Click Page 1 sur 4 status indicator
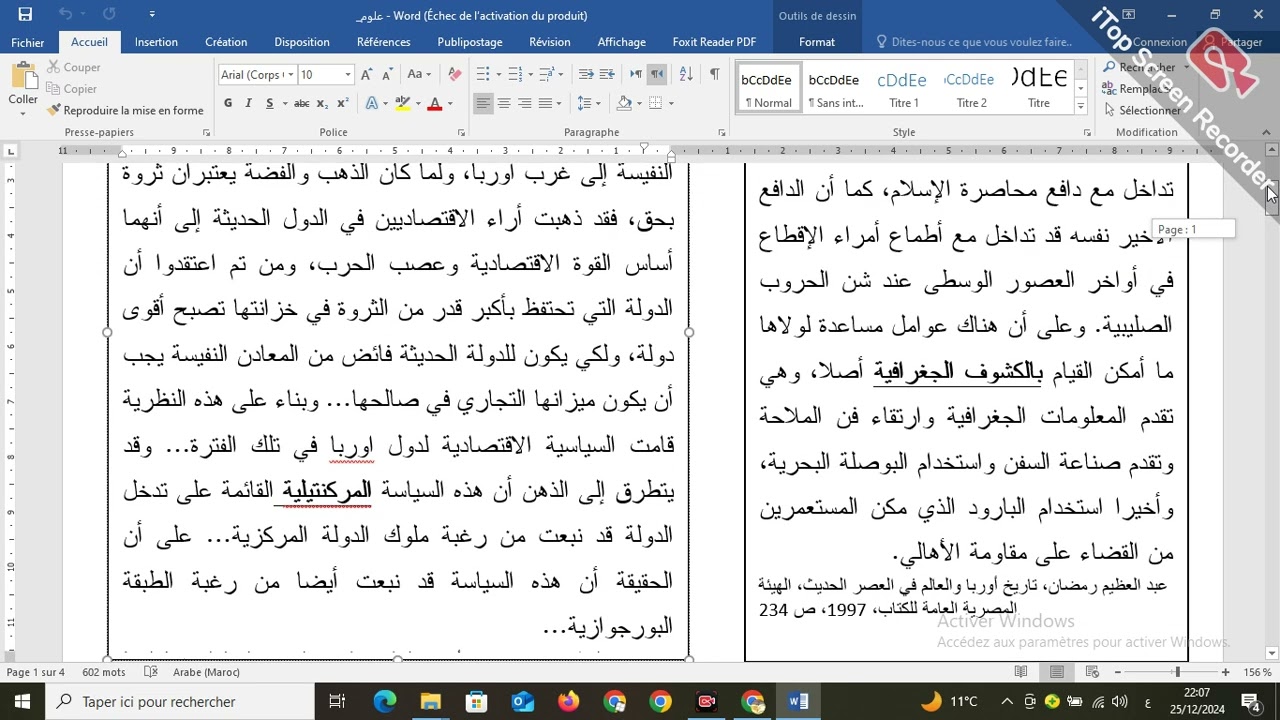 point(36,672)
